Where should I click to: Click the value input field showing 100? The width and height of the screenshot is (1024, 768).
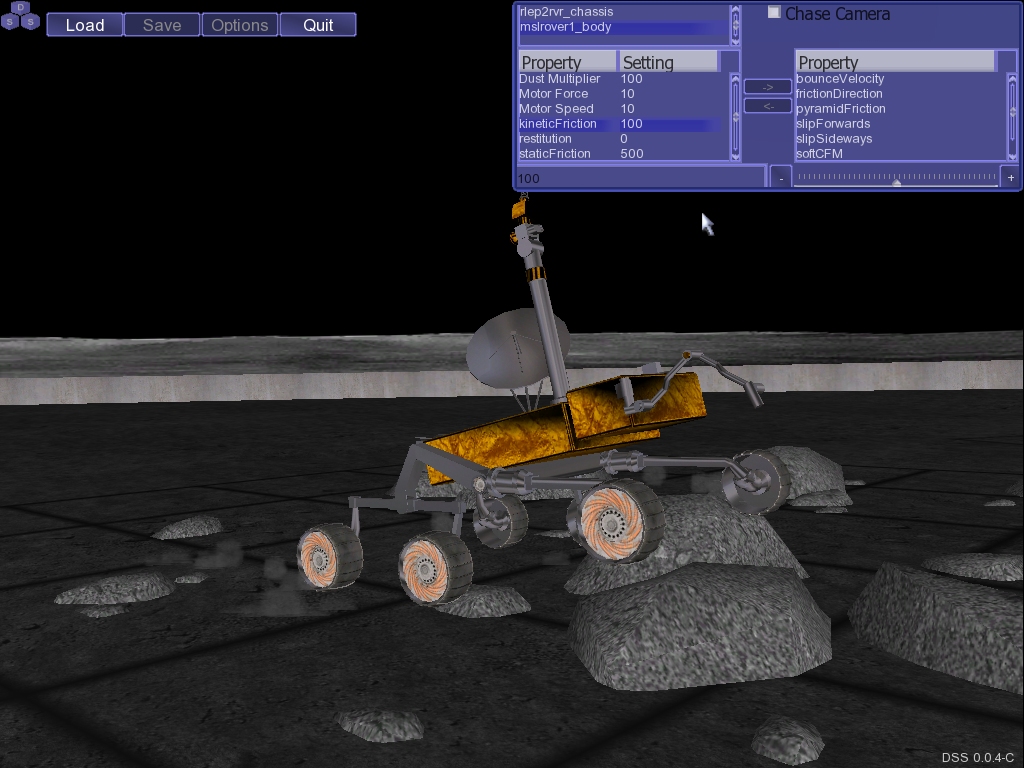click(x=640, y=178)
